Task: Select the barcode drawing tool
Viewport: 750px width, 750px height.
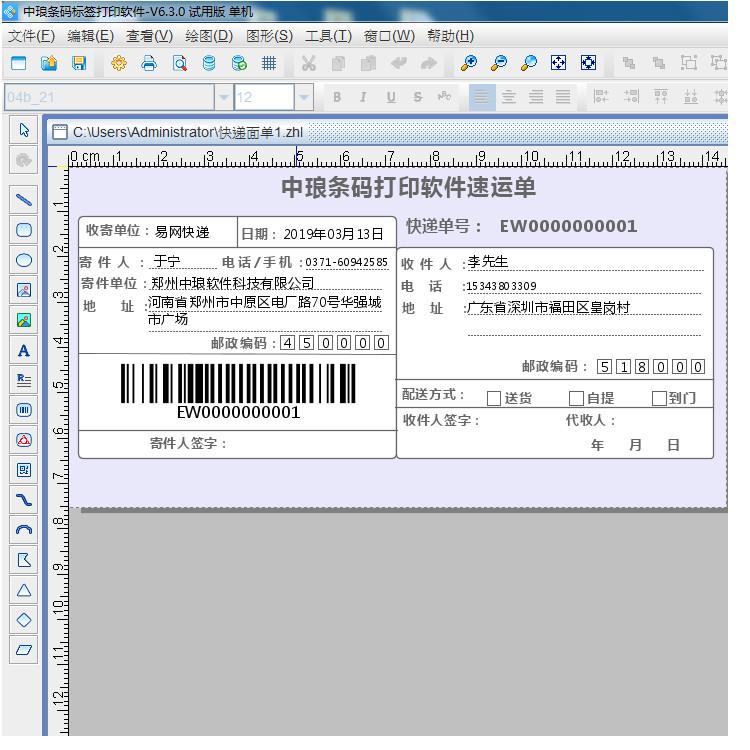Action: [24, 410]
